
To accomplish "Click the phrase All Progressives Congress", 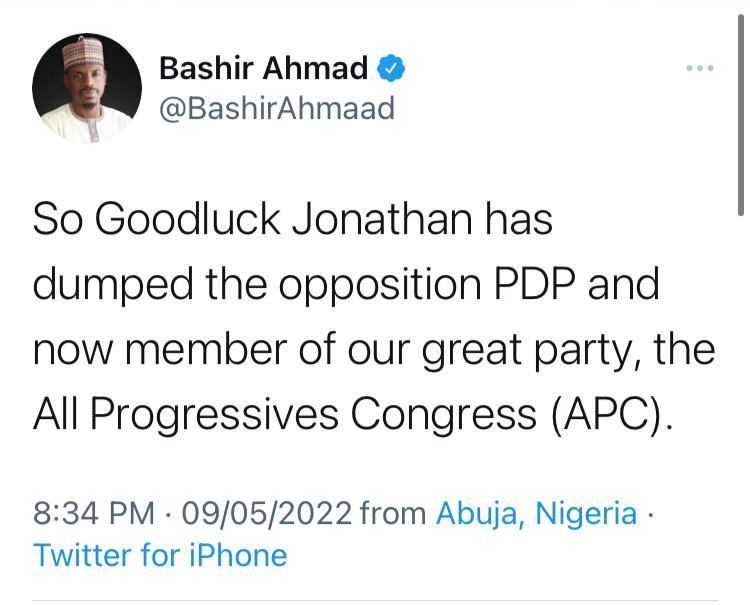I will click(x=284, y=412).
